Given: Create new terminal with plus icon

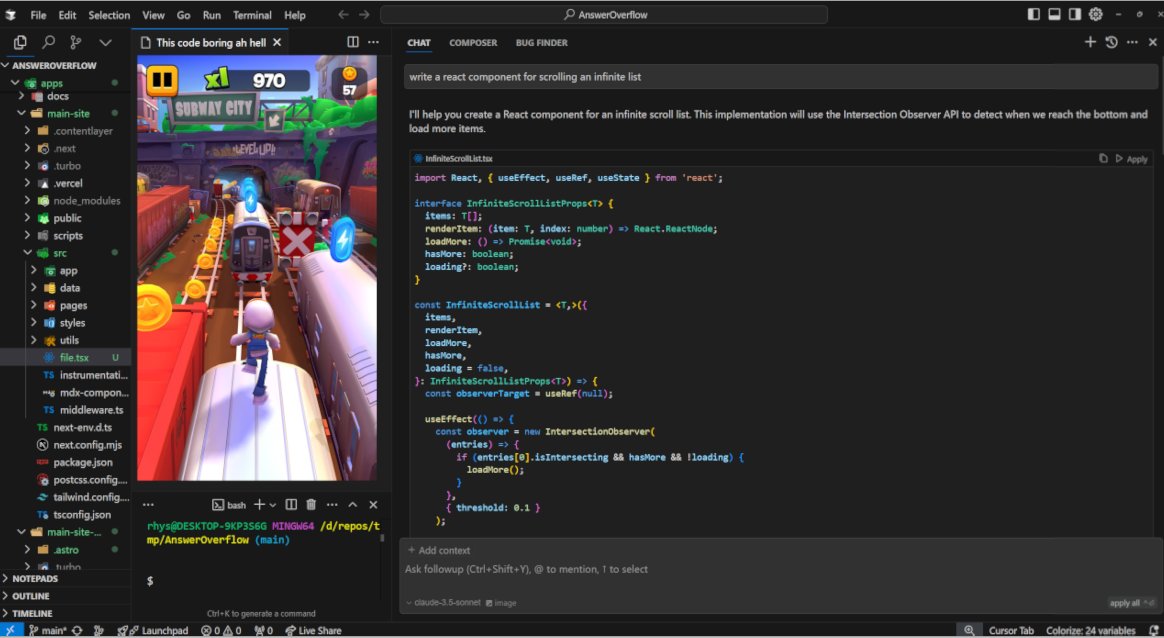Looking at the screenshot, I should pos(259,505).
